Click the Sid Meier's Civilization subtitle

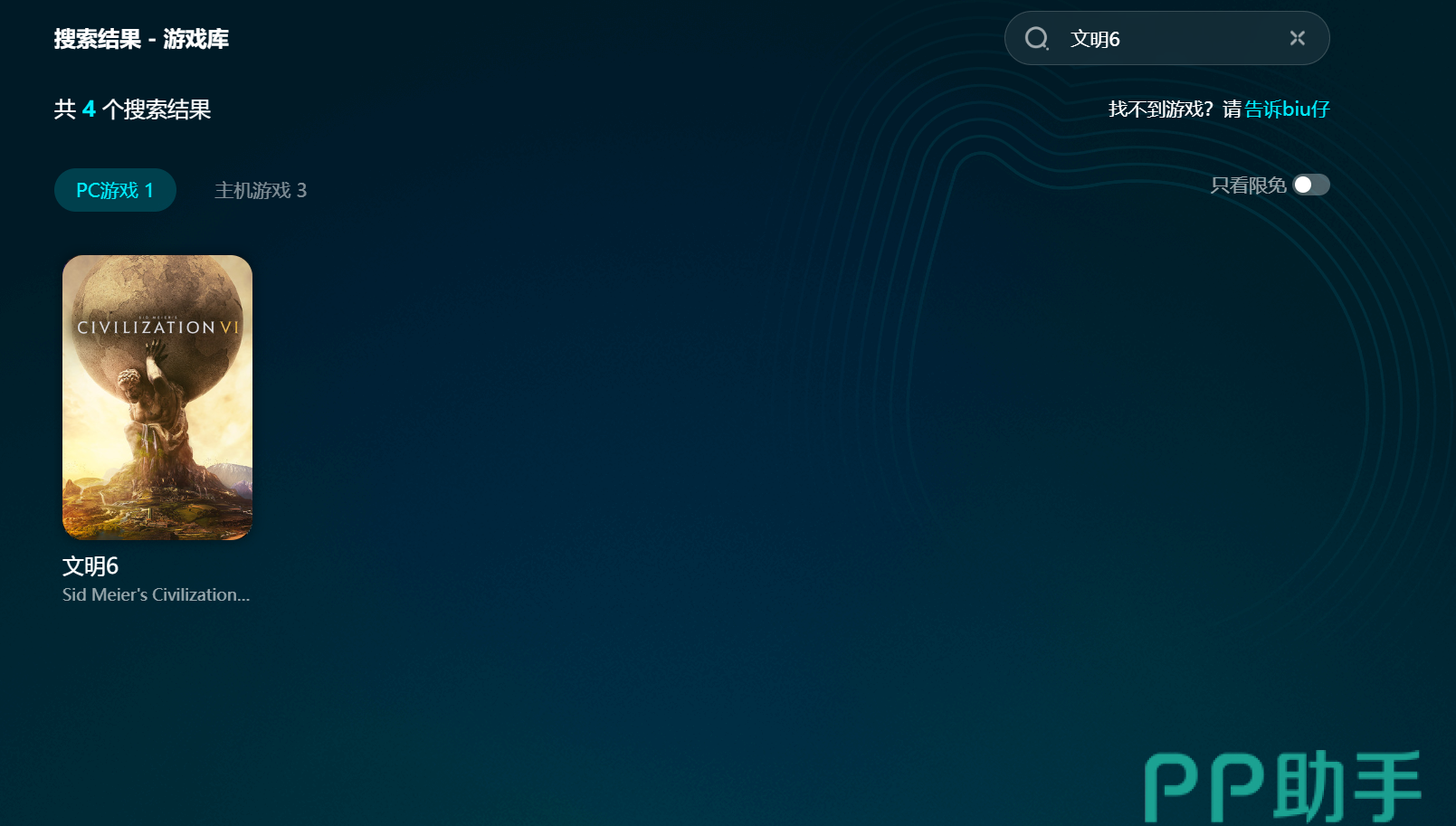(x=156, y=594)
